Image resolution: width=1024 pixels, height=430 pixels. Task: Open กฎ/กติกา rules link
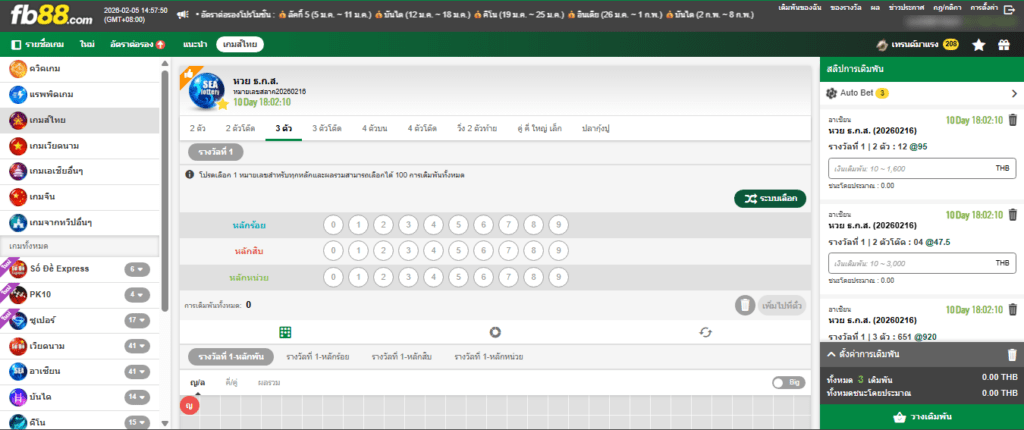click(948, 8)
